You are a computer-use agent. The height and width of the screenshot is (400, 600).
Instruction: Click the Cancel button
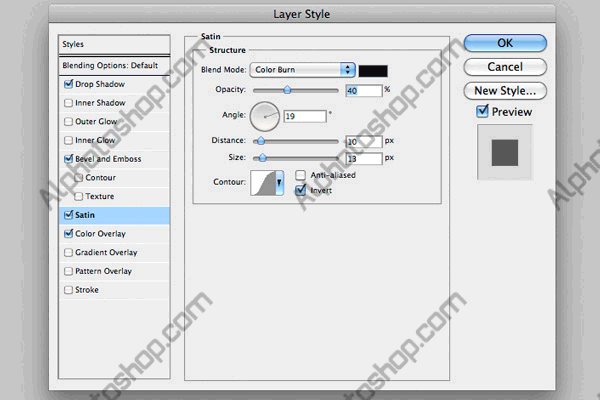(505, 67)
